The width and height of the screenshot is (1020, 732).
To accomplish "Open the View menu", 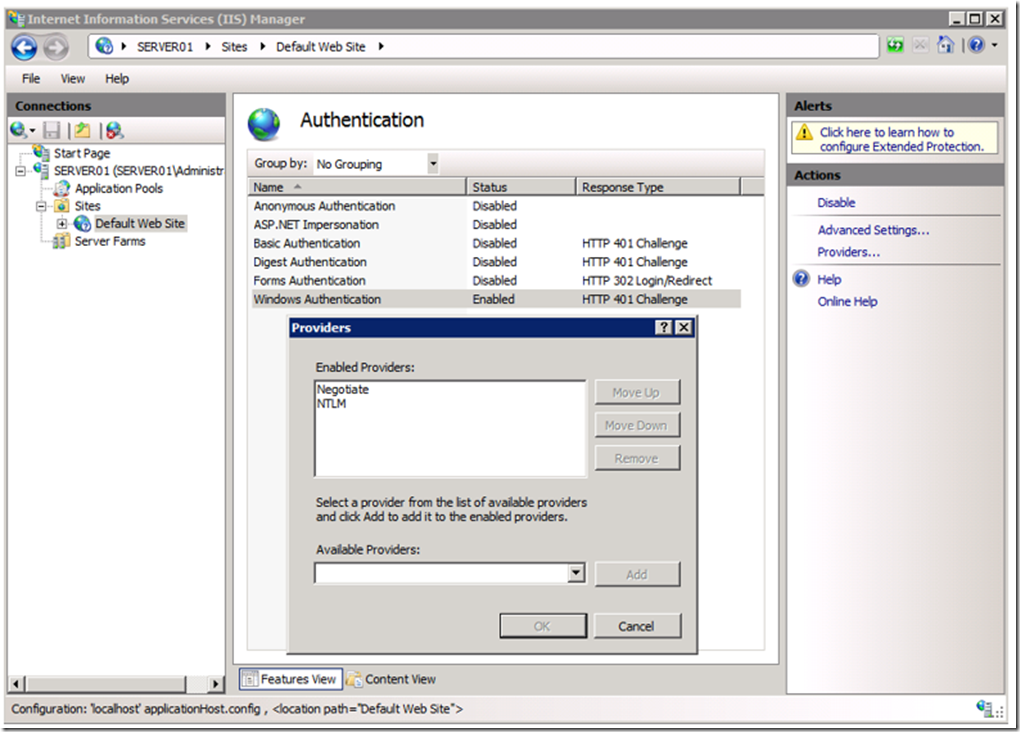I will [73, 79].
